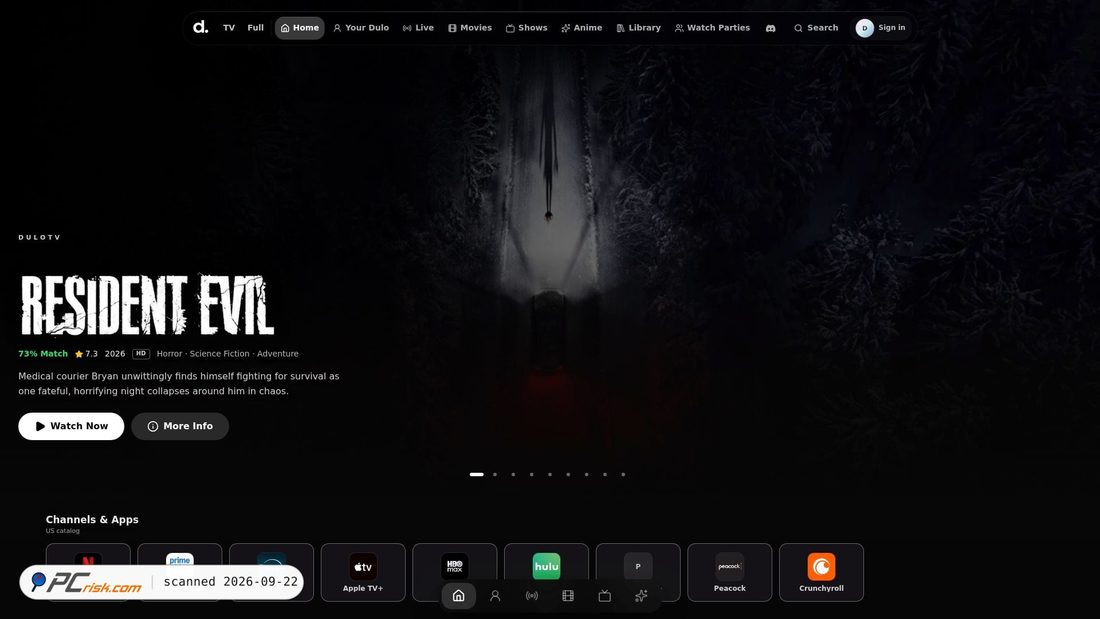Open the Watch Parties tab
1100x619 pixels.
712,28
